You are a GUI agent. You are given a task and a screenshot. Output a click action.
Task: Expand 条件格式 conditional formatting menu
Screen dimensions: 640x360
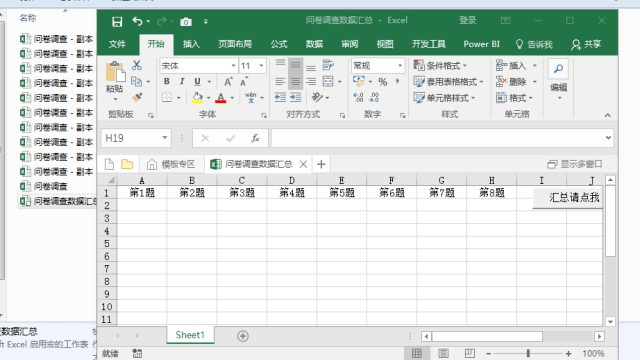coord(440,65)
